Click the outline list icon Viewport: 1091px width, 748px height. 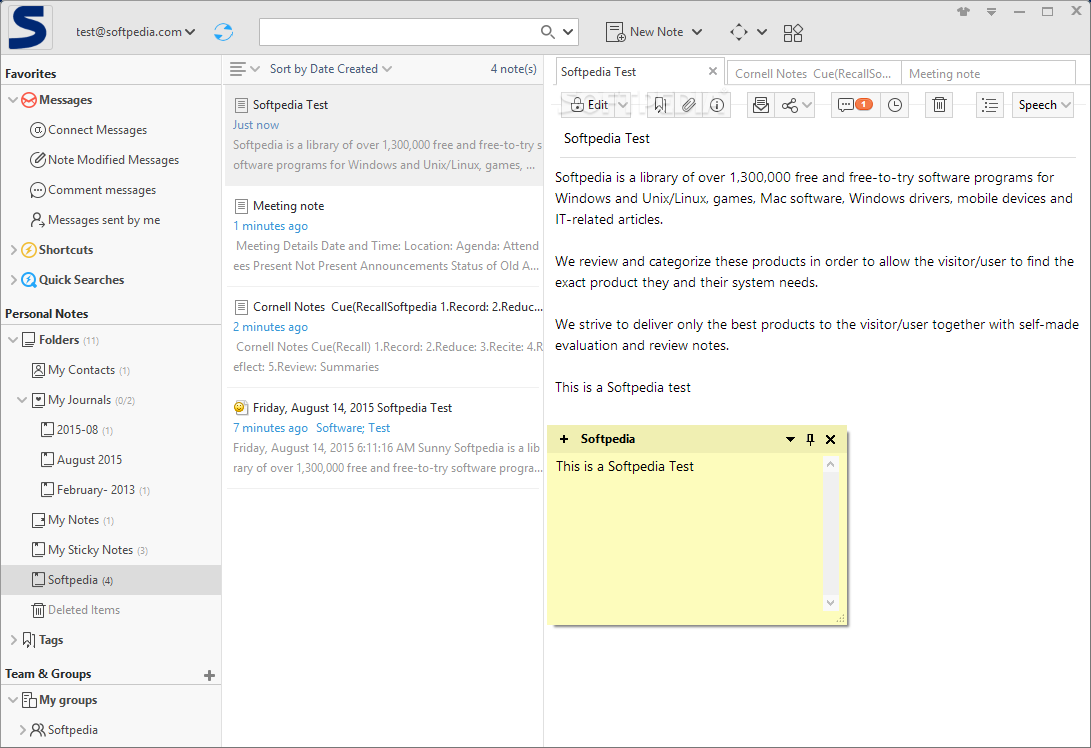click(x=989, y=105)
